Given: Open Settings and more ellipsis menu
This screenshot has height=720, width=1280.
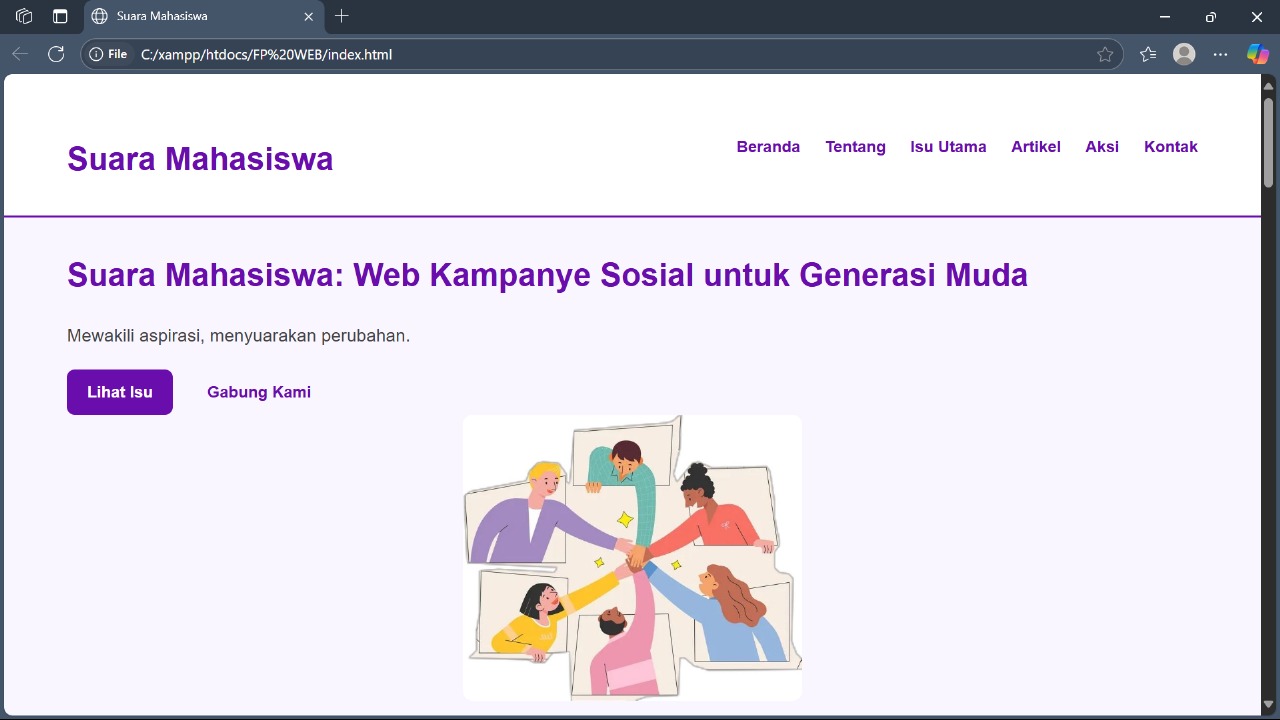Looking at the screenshot, I should coord(1220,55).
